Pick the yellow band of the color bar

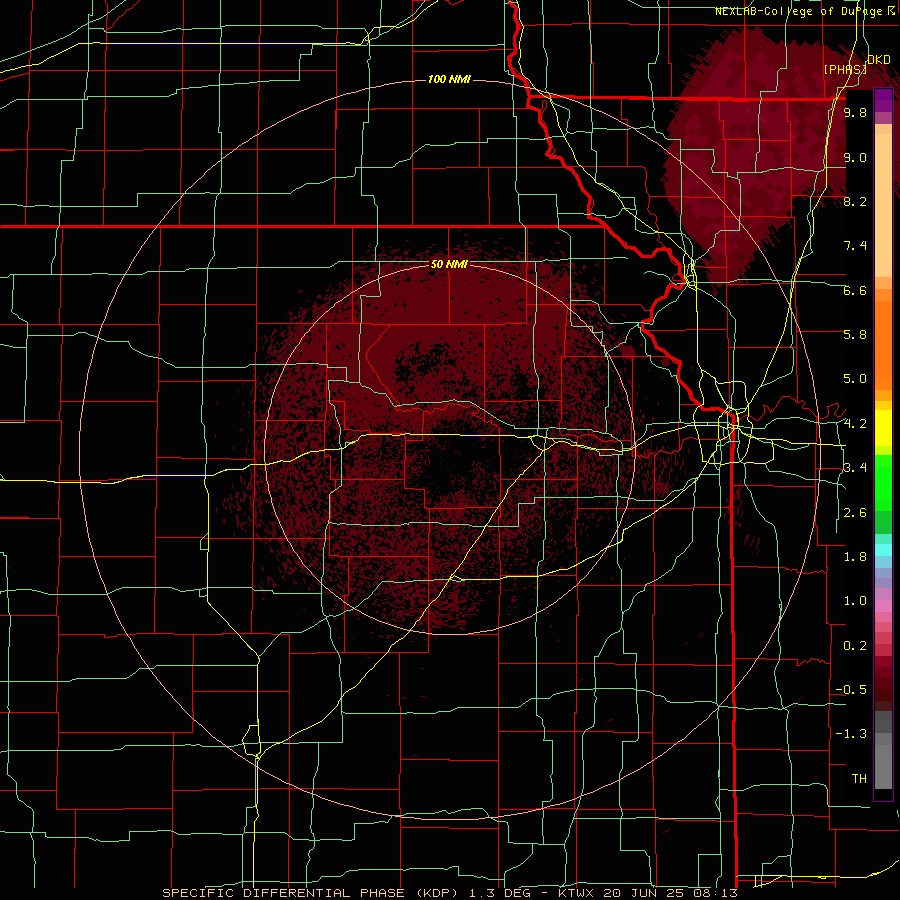click(x=883, y=428)
